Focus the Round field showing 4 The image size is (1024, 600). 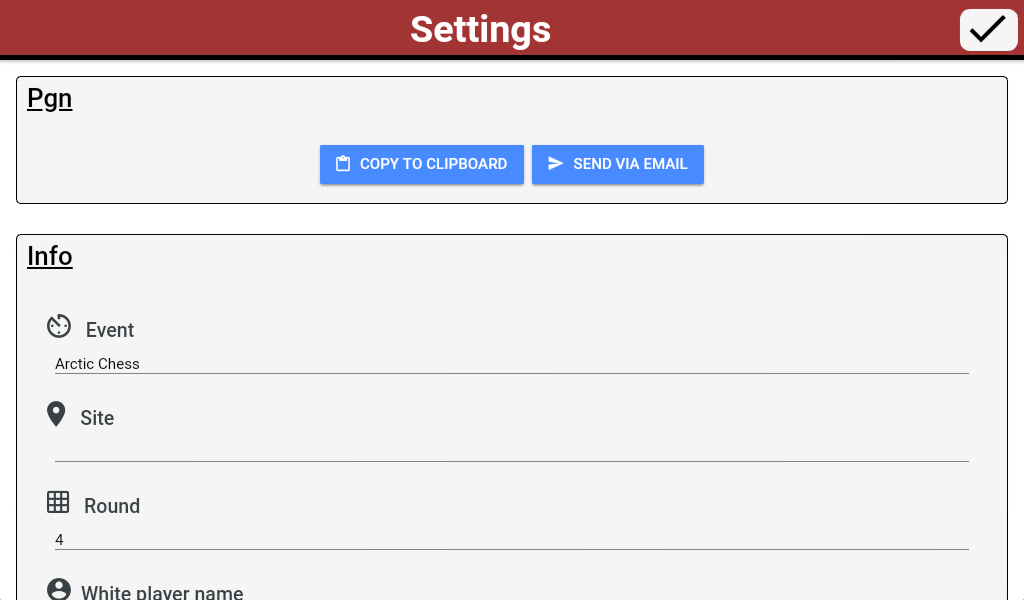point(510,540)
